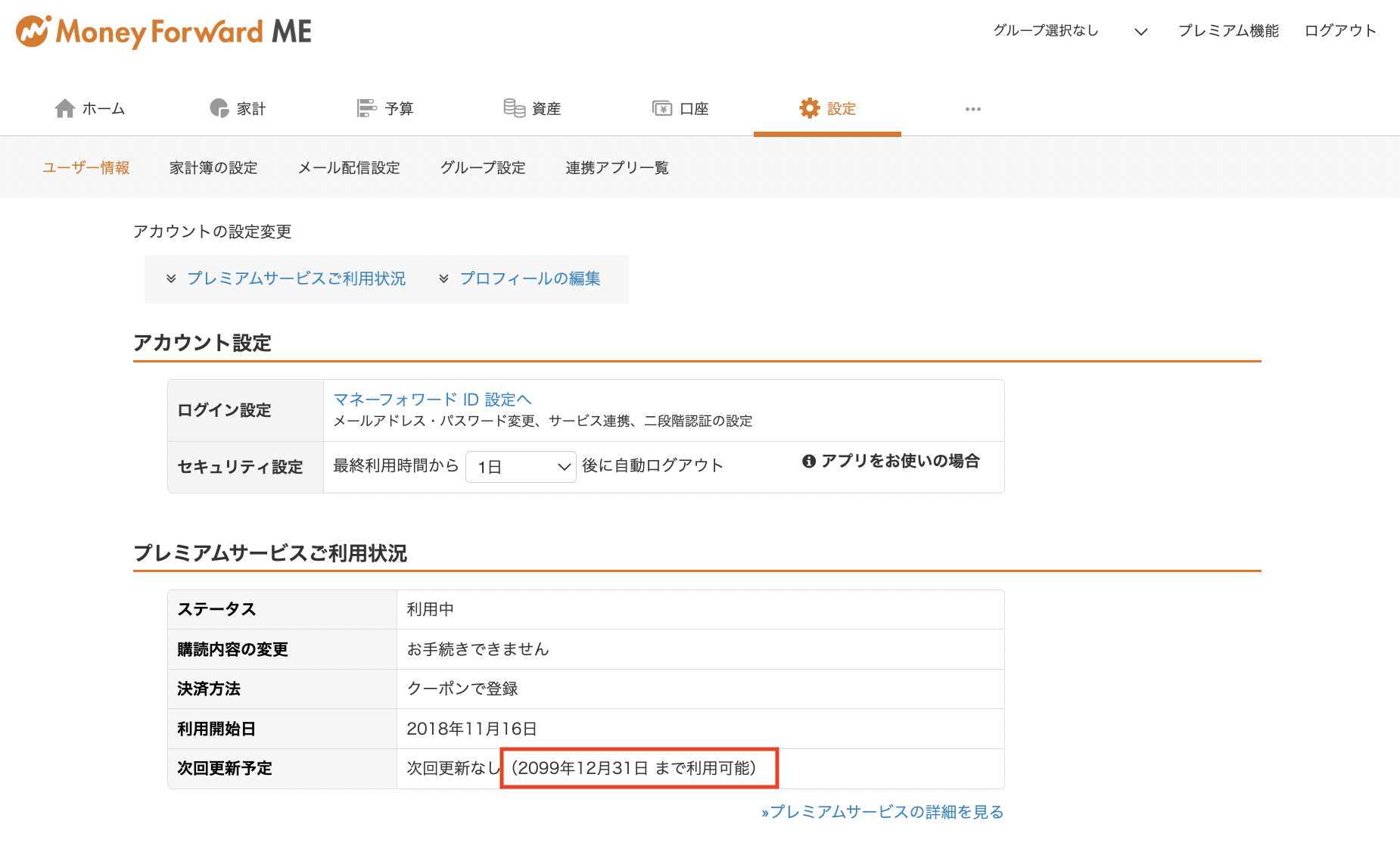Viewport: 1400px width, 849px height.
Task: Open the メール配信設定 sub-tab
Action: pos(349,167)
